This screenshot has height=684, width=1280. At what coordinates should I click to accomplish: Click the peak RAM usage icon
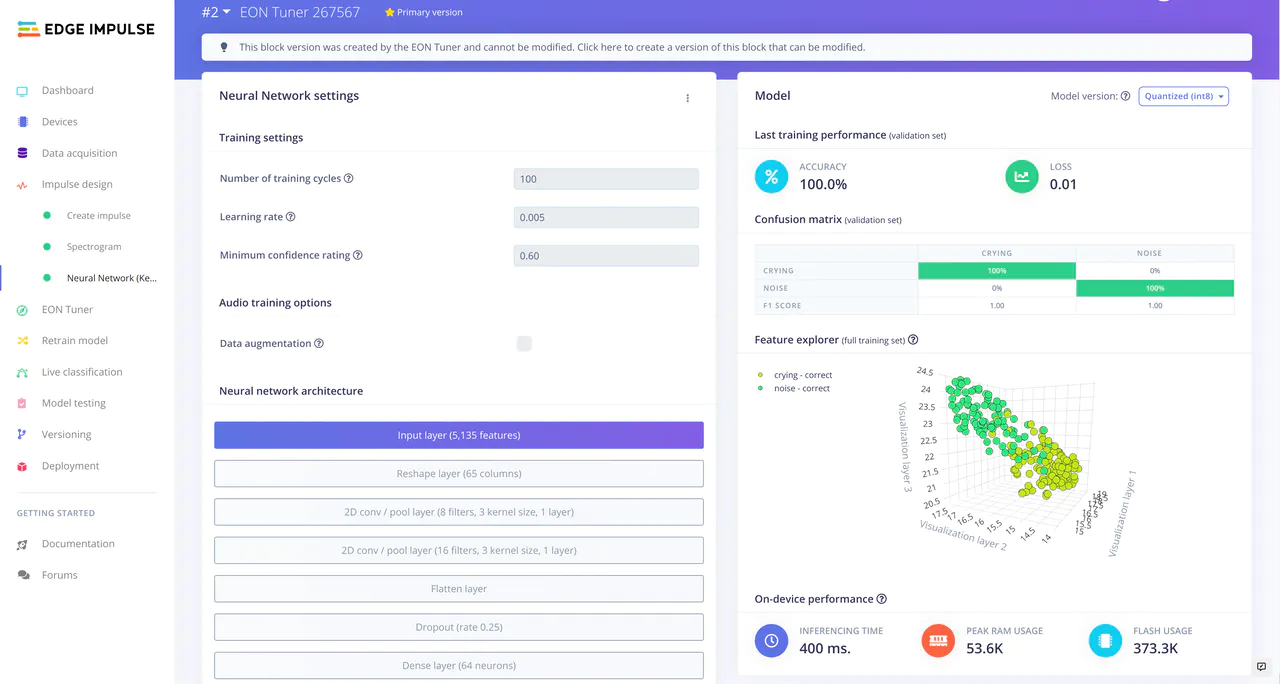[938, 640]
